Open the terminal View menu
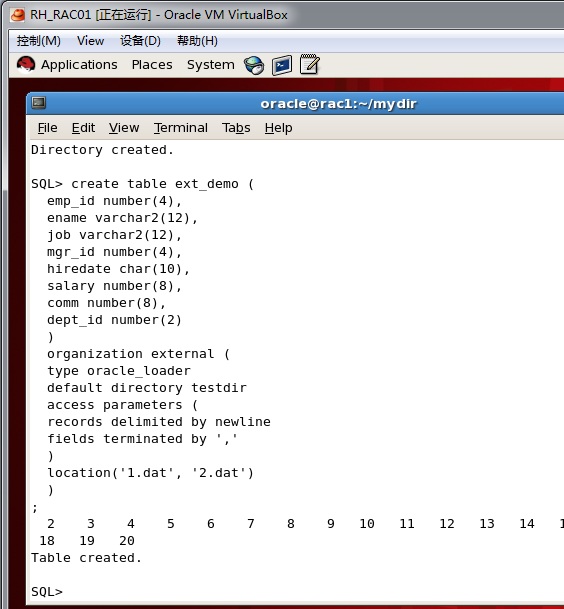 124,128
